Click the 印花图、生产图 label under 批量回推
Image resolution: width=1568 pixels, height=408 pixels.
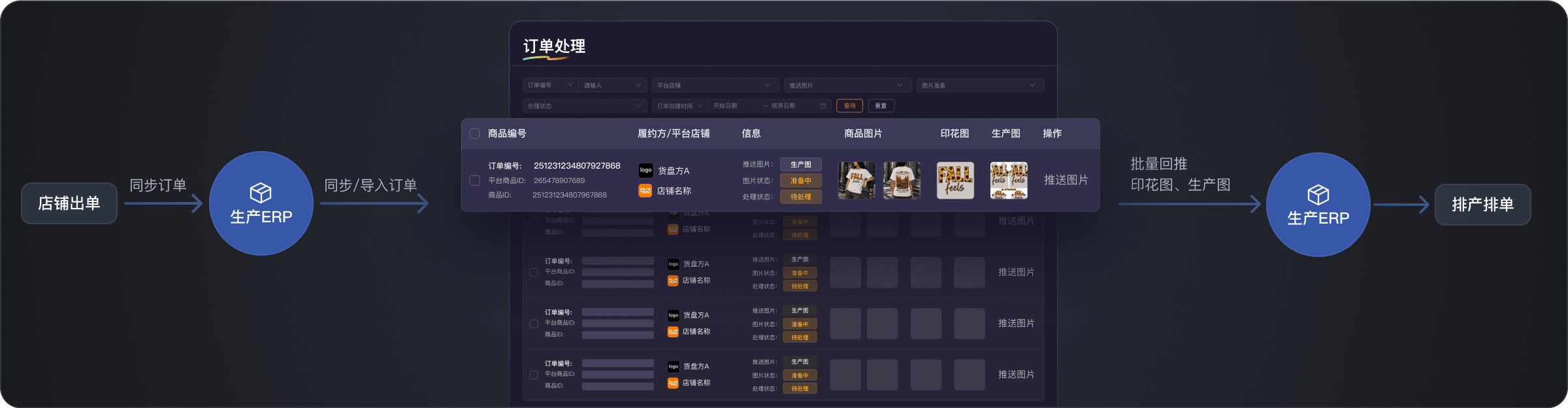[x=1181, y=185]
